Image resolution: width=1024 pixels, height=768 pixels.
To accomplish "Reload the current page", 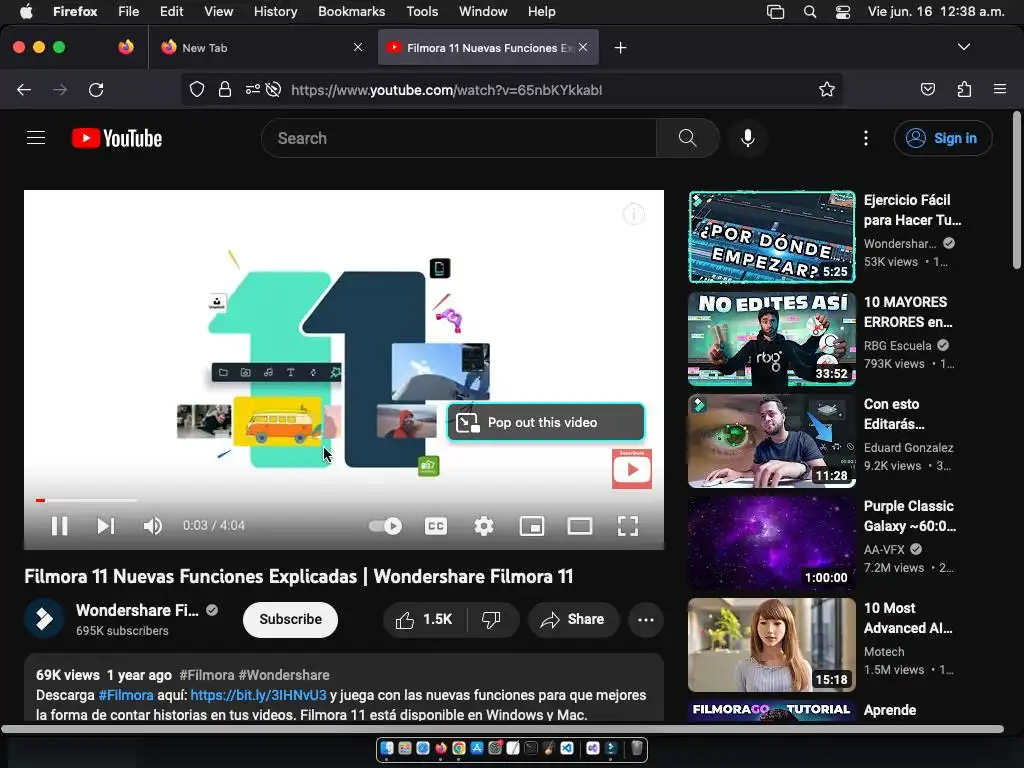I will point(96,89).
